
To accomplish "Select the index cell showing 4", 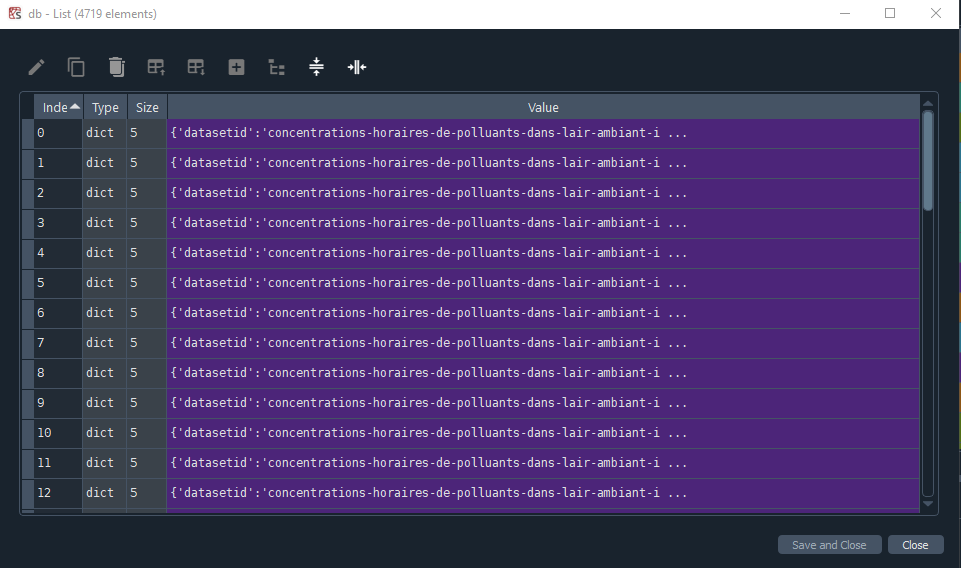I will pos(58,253).
